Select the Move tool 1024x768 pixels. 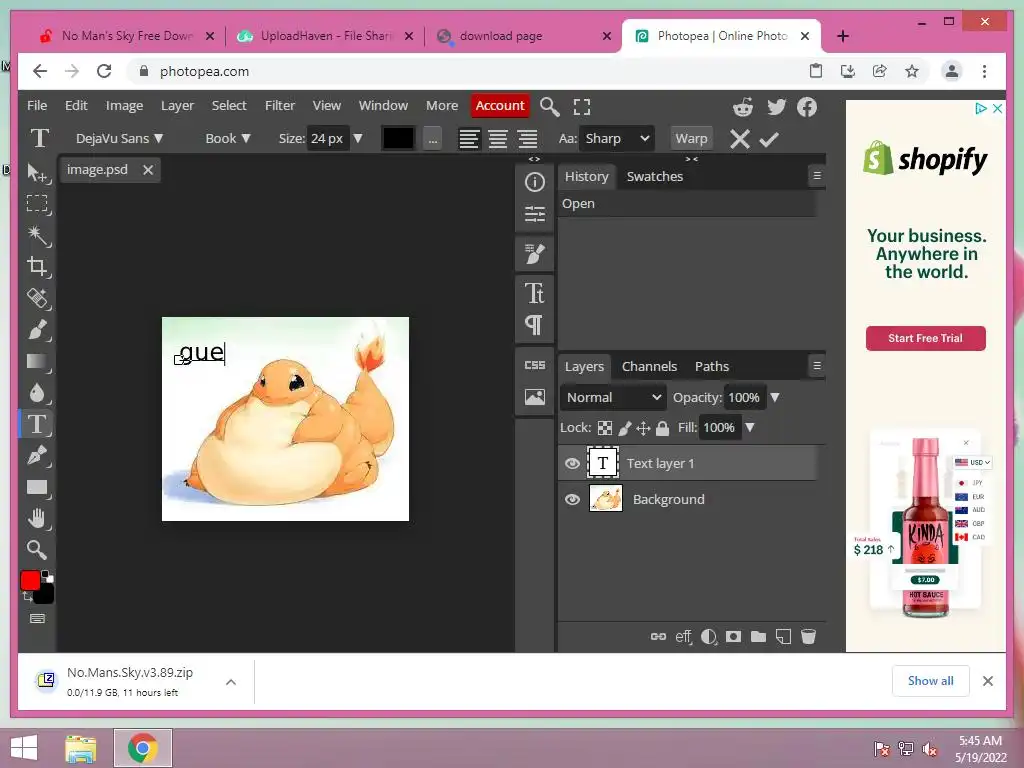37,173
